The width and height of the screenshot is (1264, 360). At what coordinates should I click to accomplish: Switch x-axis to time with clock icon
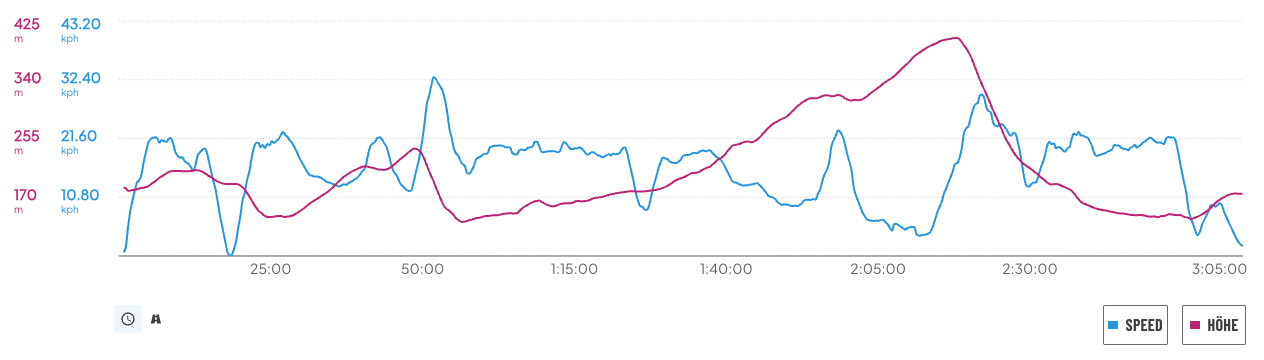(x=128, y=319)
